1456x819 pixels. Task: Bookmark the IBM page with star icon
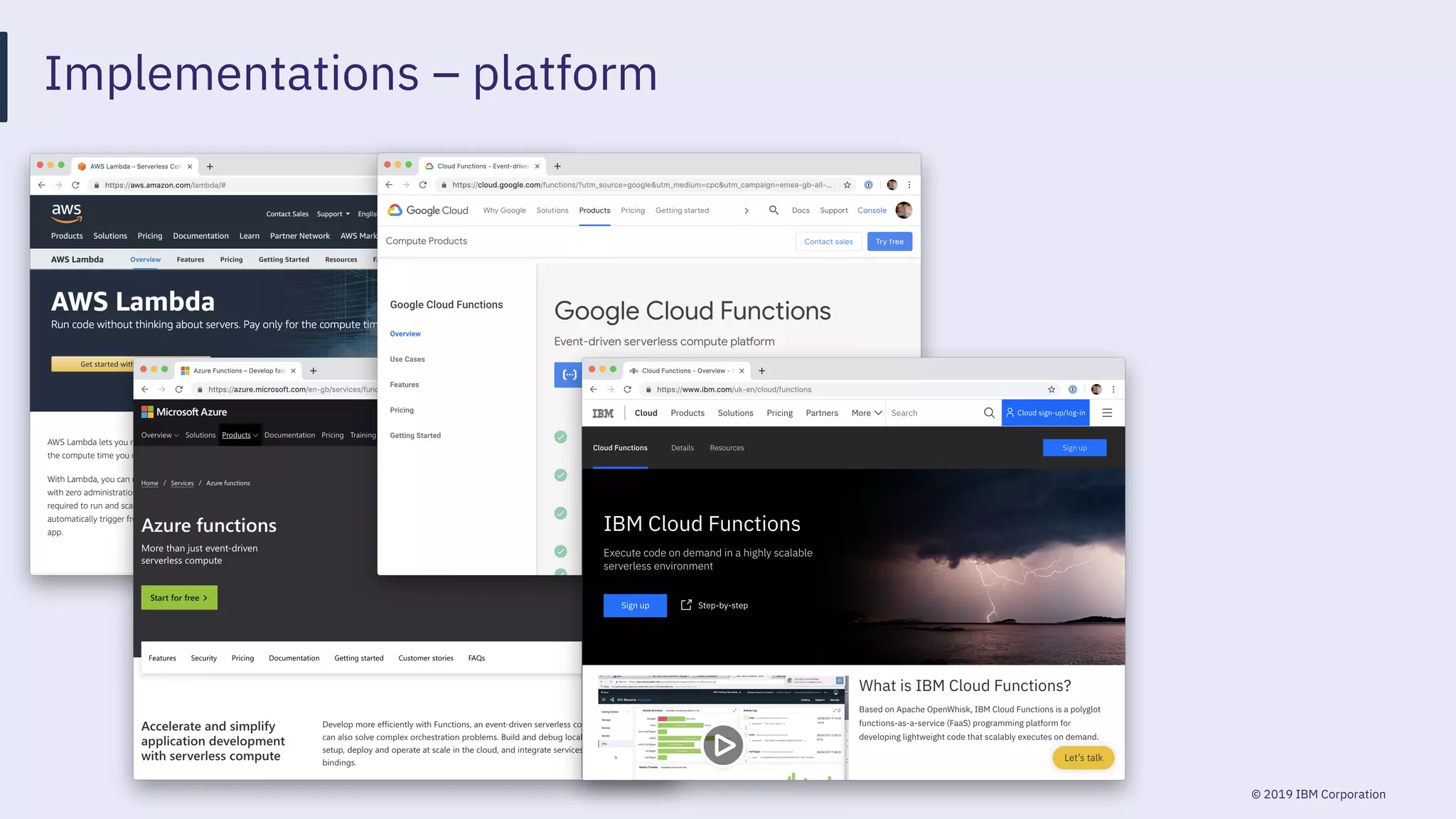pyautogui.click(x=1051, y=390)
